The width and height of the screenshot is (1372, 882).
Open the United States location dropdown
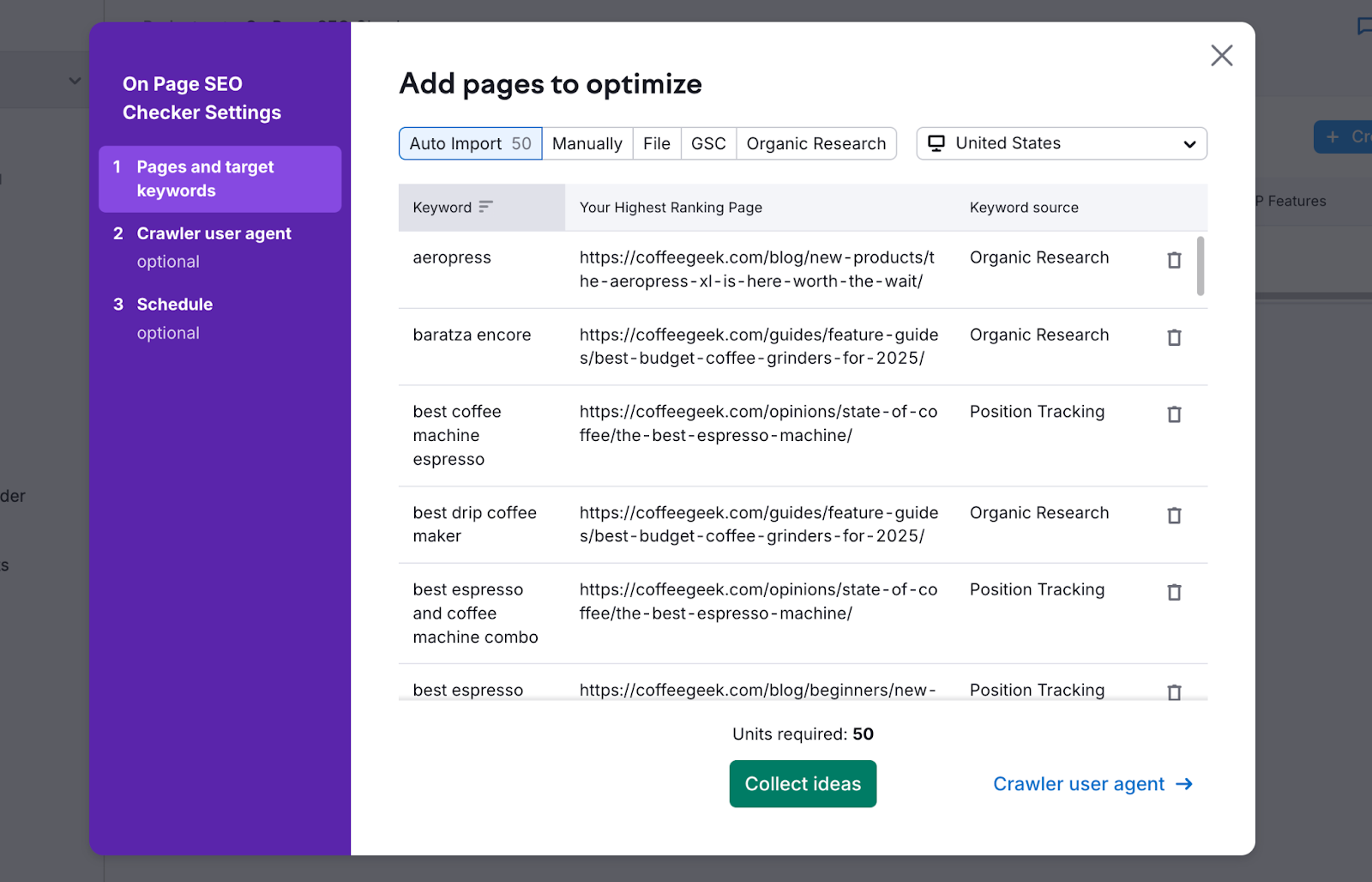[1061, 143]
